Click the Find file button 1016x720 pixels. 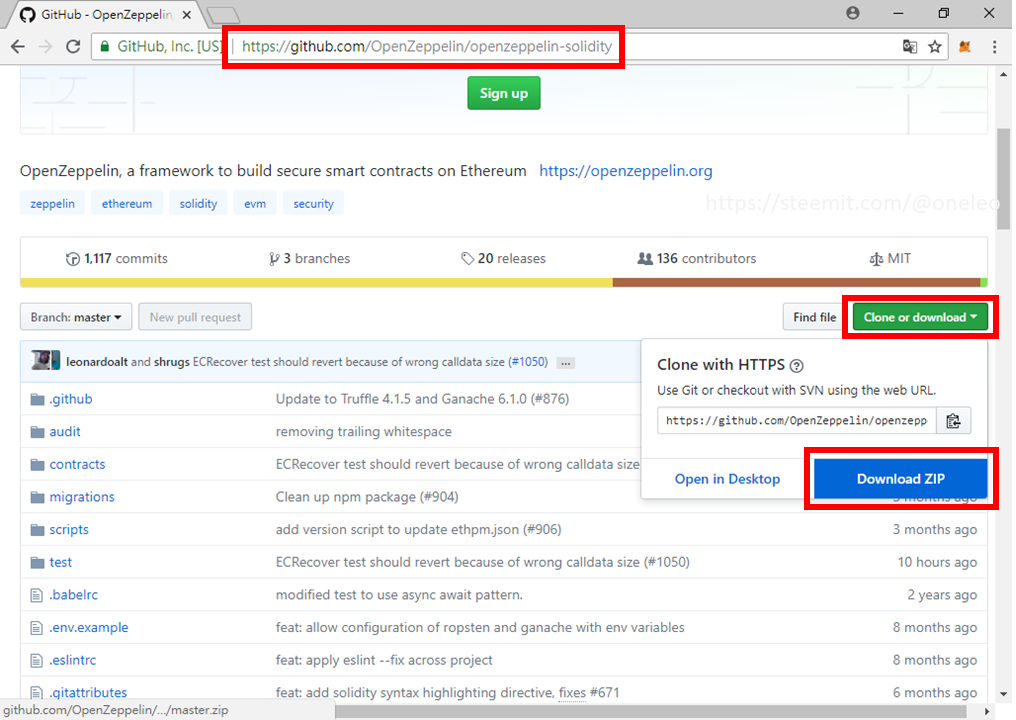pyautogui.click(x=814, y=317)
